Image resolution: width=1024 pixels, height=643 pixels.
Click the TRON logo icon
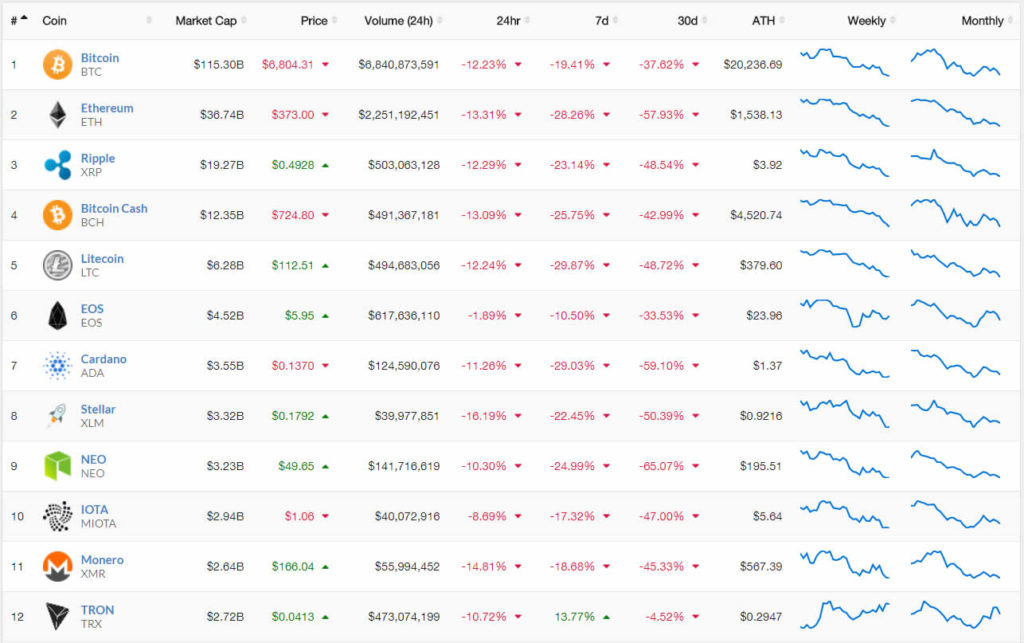pyautogui.click(x=57, y=617)
